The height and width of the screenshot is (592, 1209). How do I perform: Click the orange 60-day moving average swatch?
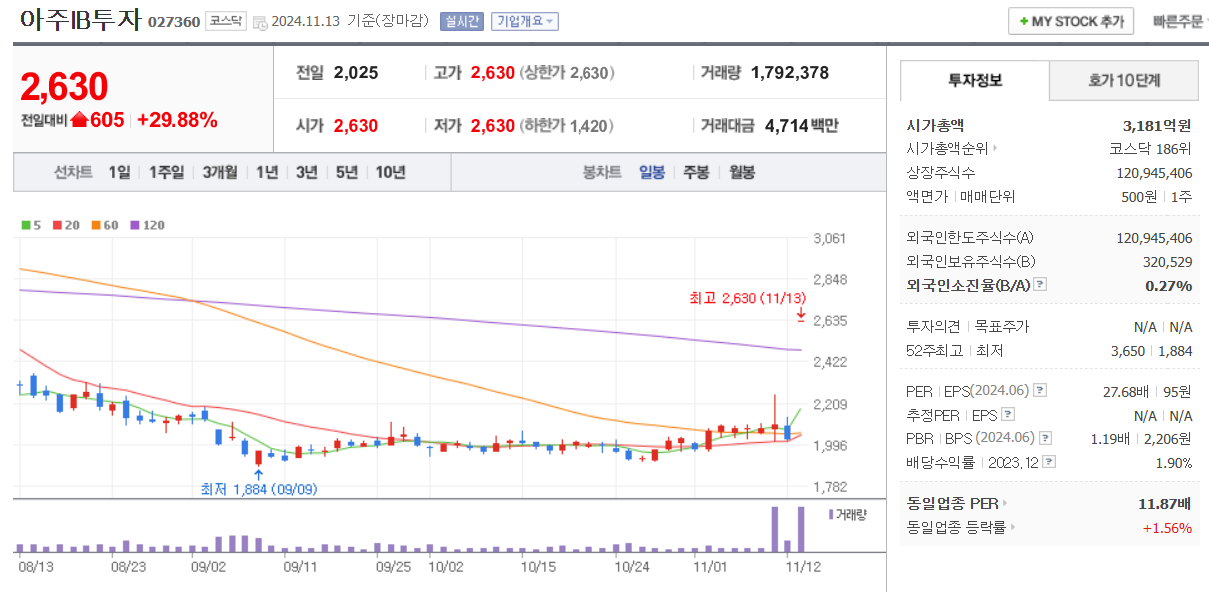pyautogui.click(x=95, y=225)
